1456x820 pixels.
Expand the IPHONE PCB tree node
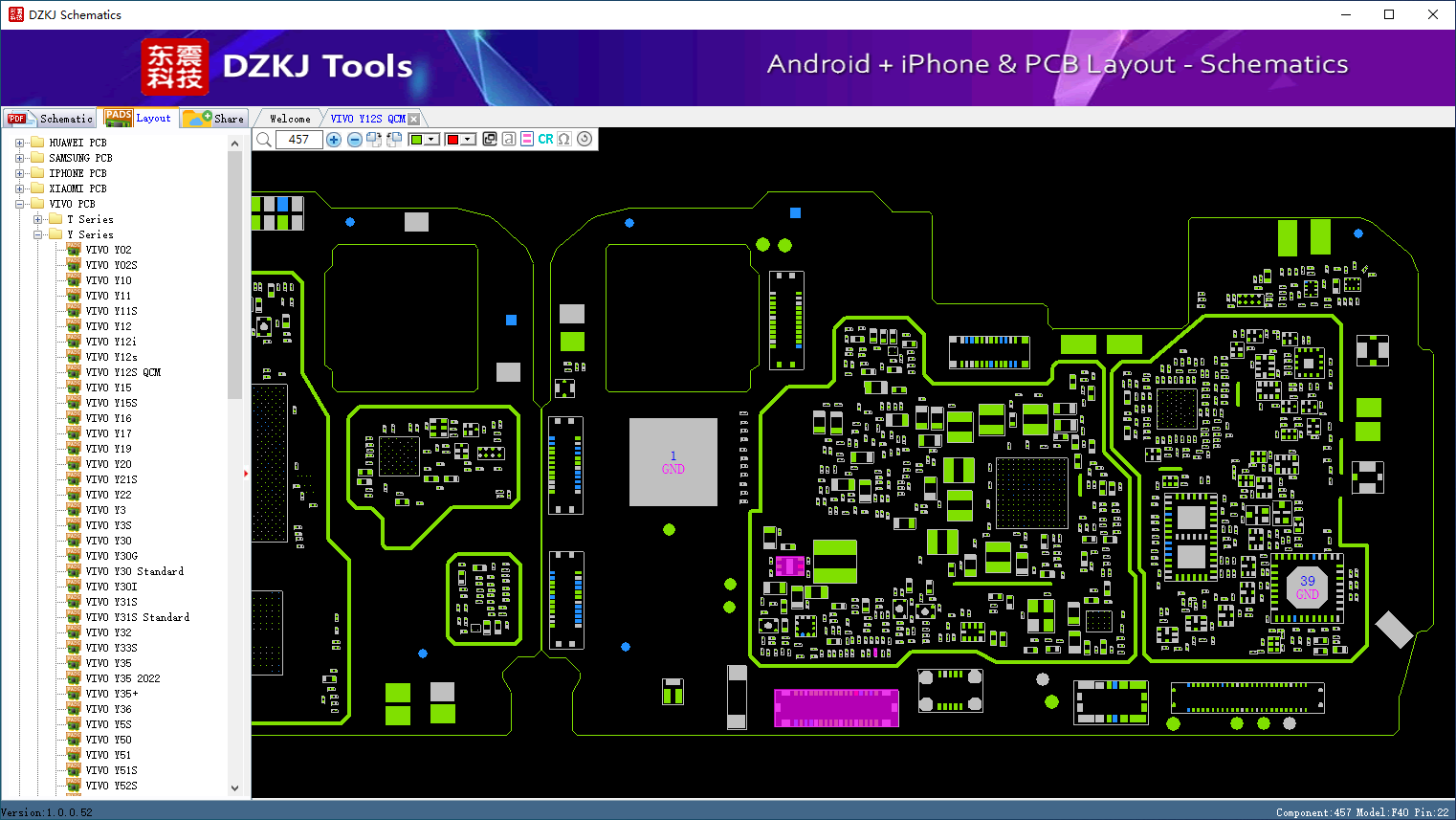[x=19, y=173]
